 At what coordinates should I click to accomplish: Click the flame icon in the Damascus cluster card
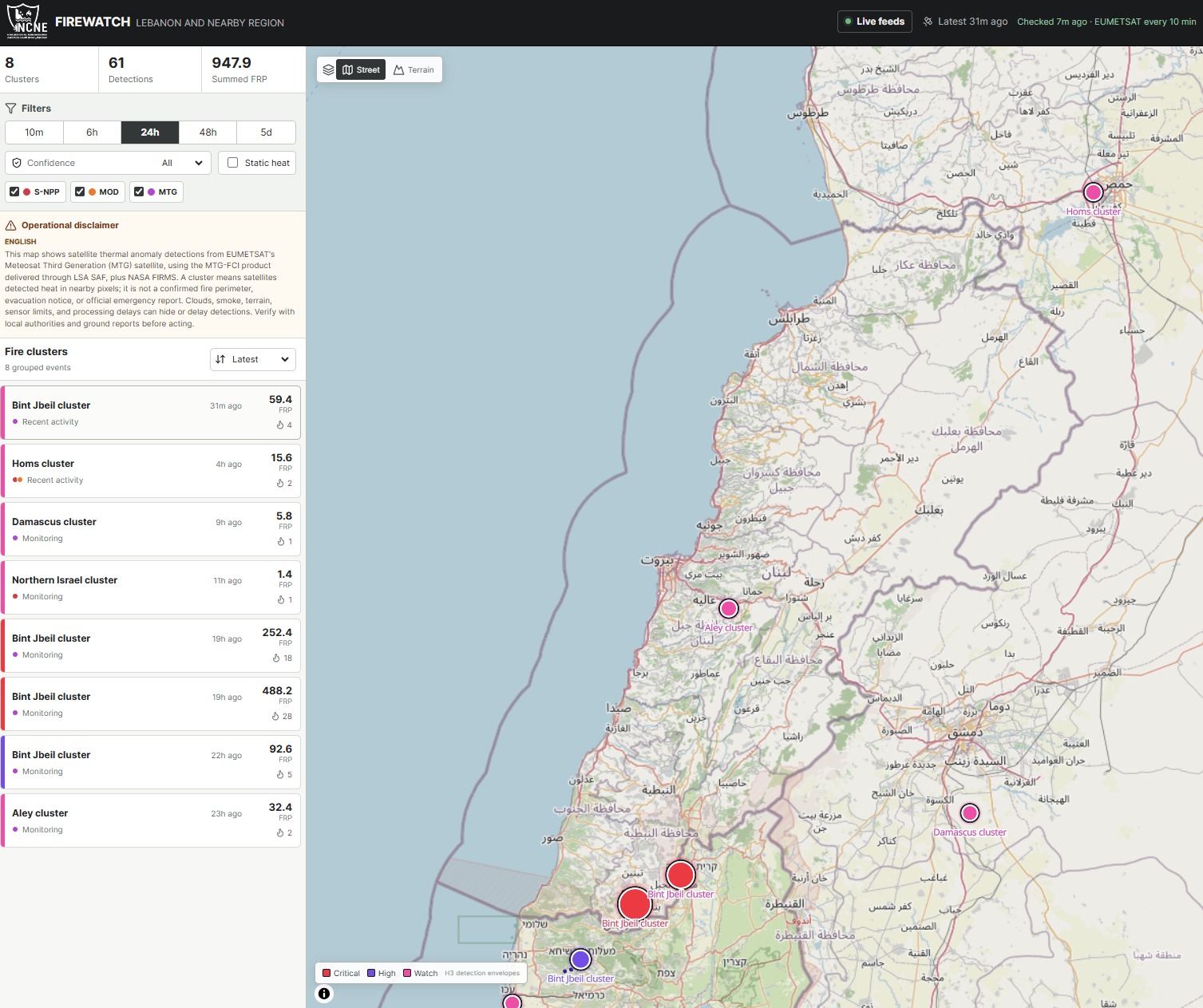click(281, 542)
